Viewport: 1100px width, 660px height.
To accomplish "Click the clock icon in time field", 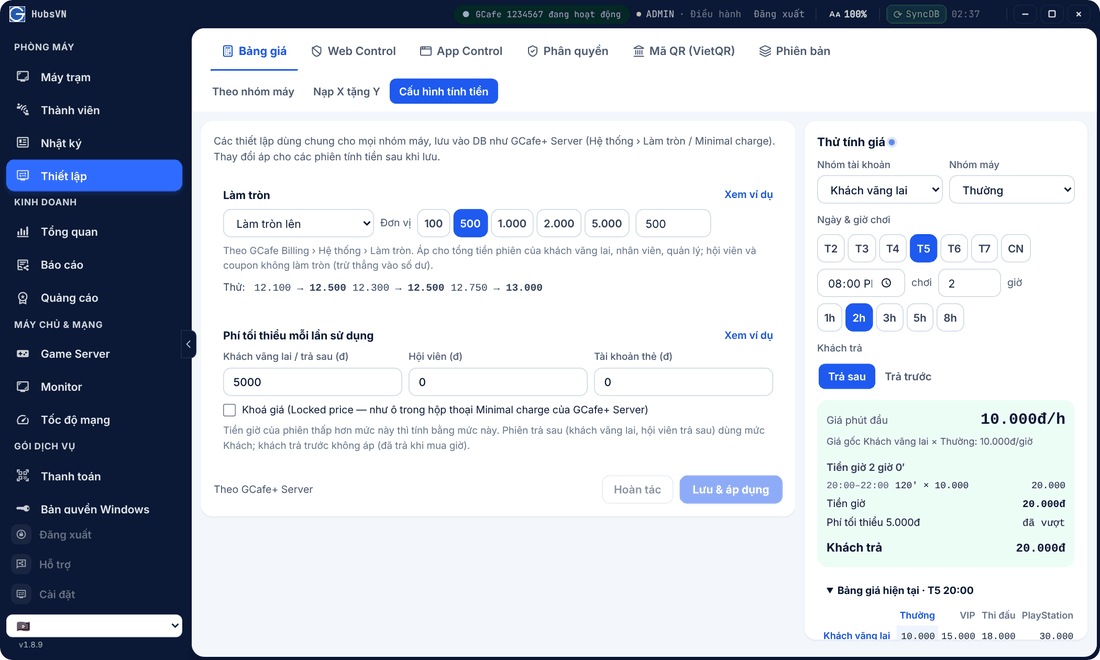I will click(x=886, y=283).
